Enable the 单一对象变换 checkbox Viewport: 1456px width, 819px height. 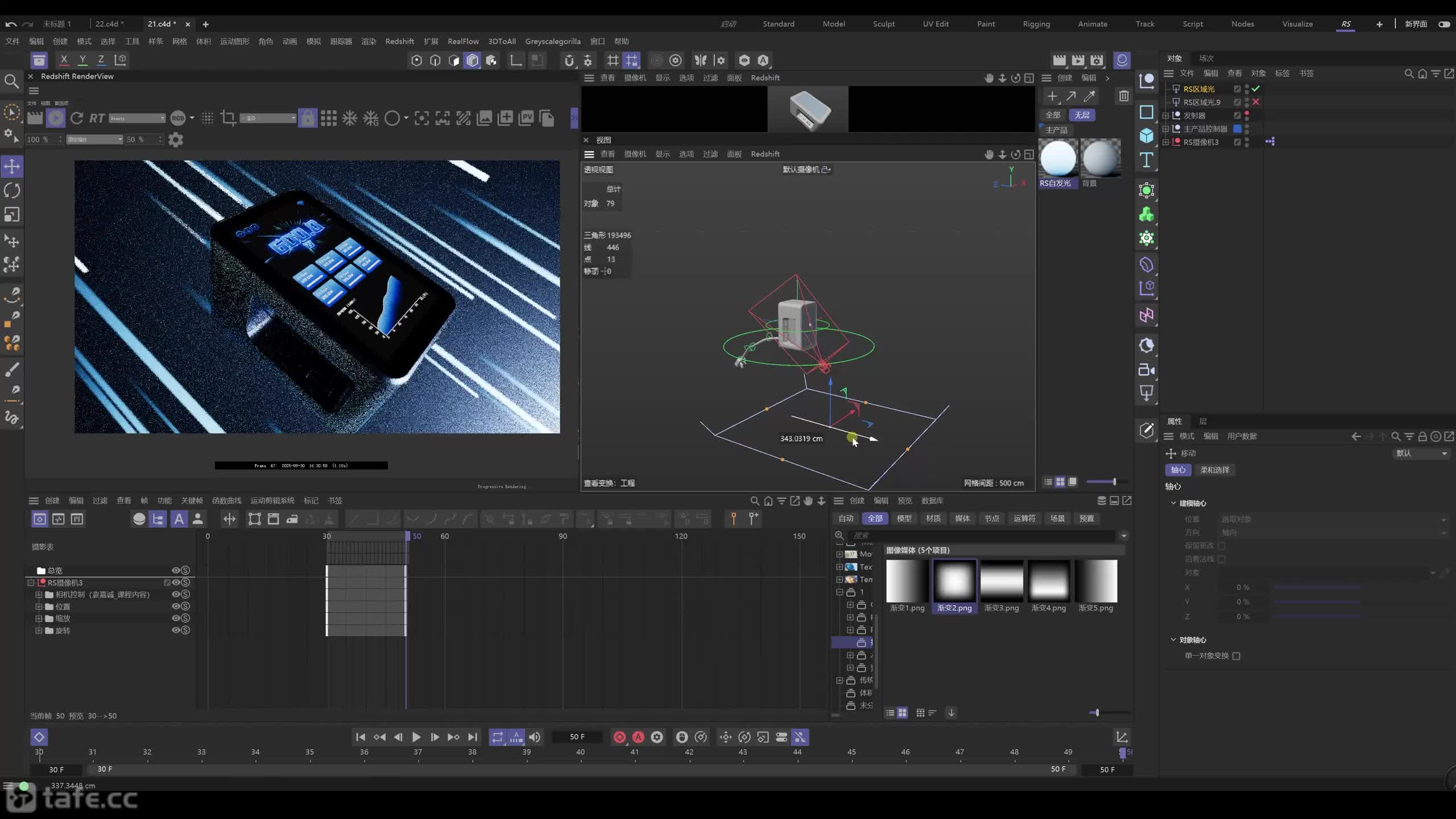tap(1236, 656)
